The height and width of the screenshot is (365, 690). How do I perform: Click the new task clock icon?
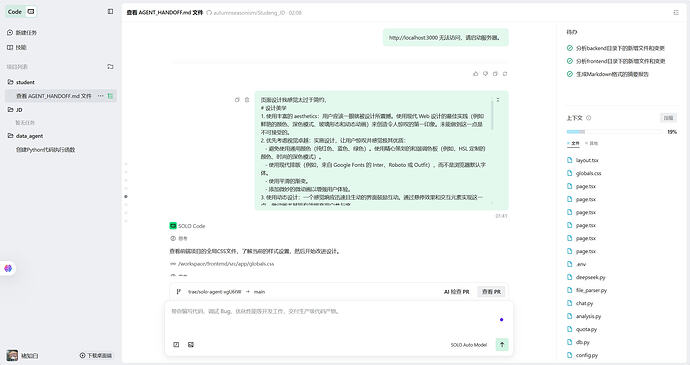pos(10,33)
